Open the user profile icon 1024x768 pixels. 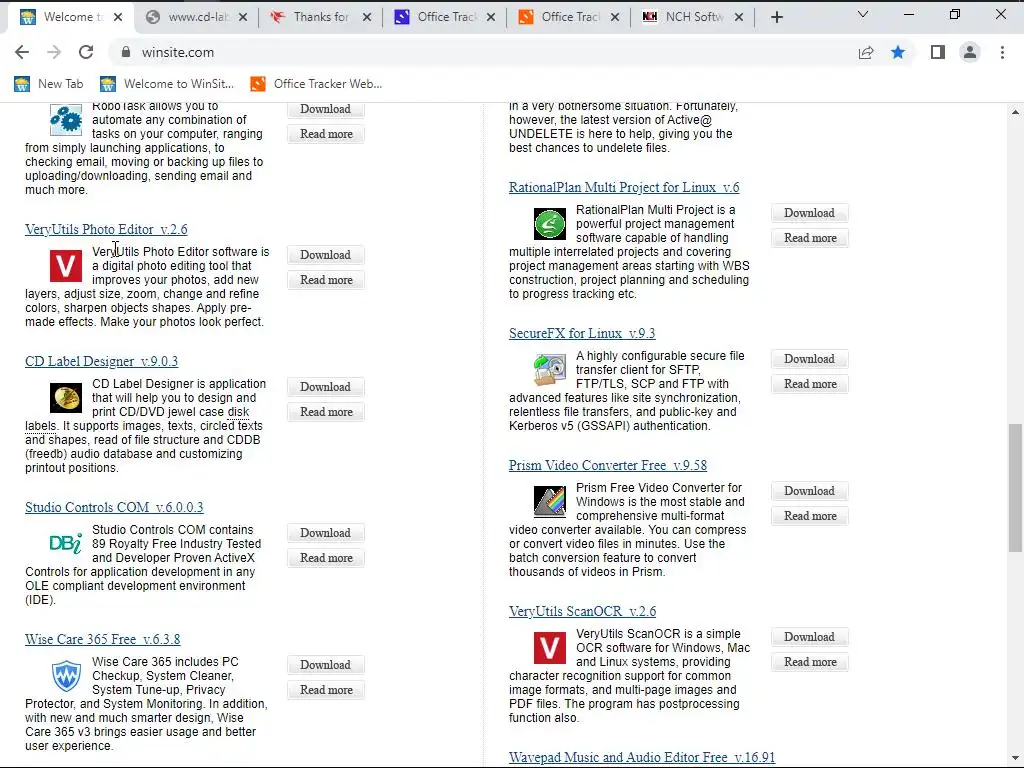[x=970, y=52]
